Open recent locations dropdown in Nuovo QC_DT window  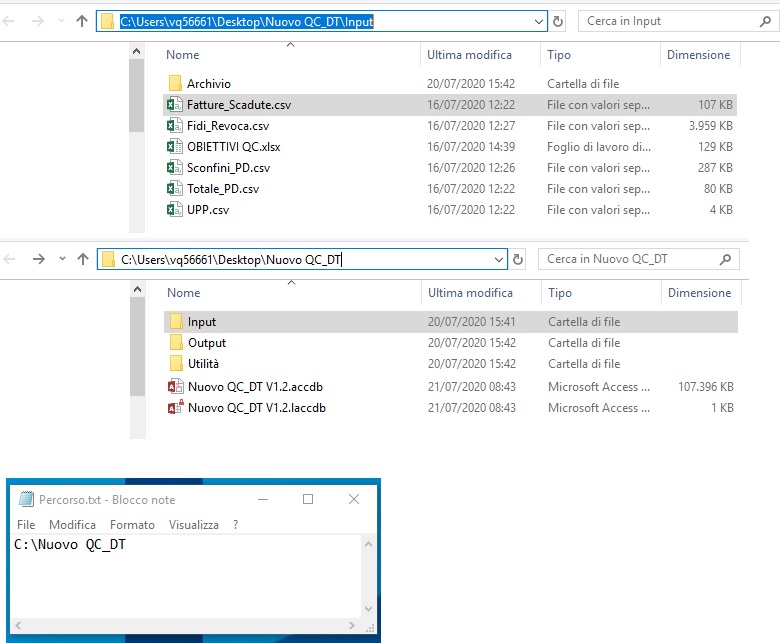pyautogui.click(x=62, y=259)
